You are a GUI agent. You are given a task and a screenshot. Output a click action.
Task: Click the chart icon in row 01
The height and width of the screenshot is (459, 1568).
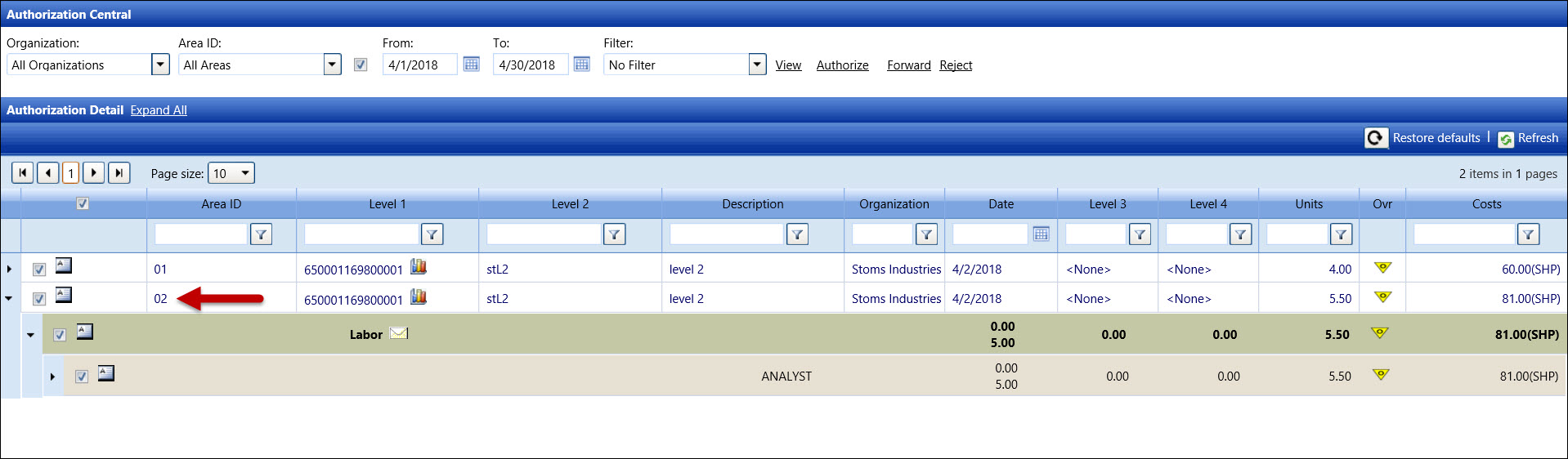(419, 267)
